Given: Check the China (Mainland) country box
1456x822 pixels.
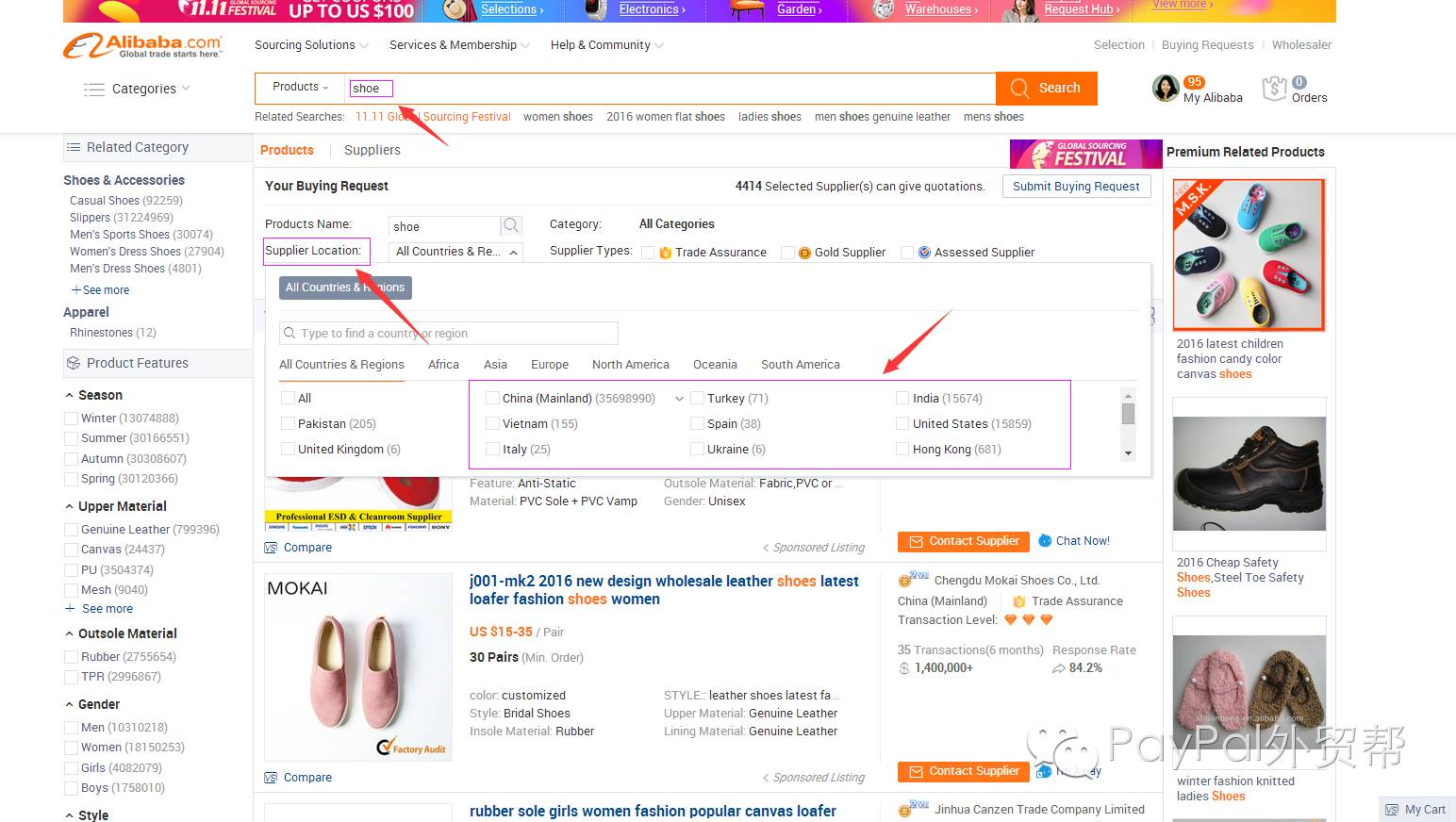Looking at the screenshot, I should (x=492, y=399).
